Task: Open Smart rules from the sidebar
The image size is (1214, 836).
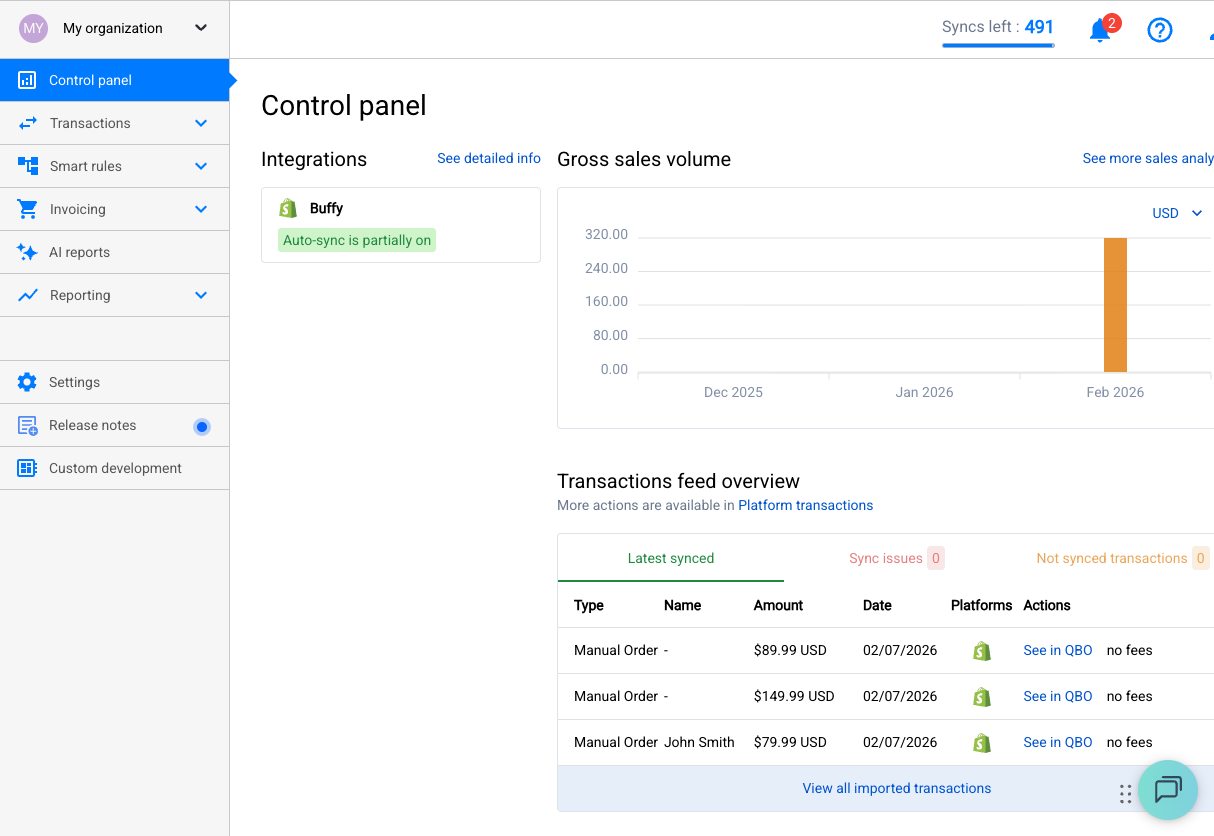Action: 85,166
